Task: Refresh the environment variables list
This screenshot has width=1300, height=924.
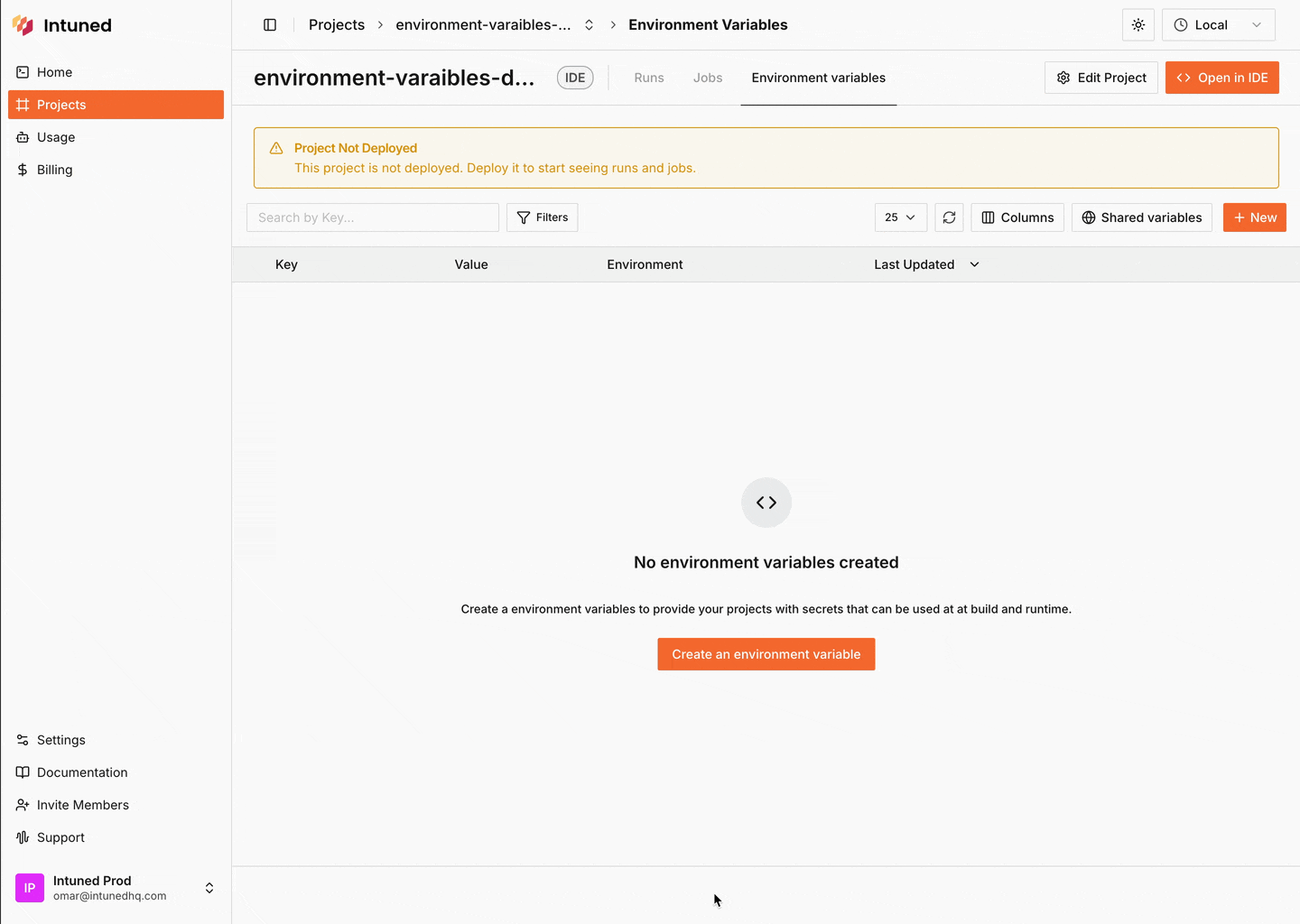Action: pyautogui.click(x=949, y=217)
